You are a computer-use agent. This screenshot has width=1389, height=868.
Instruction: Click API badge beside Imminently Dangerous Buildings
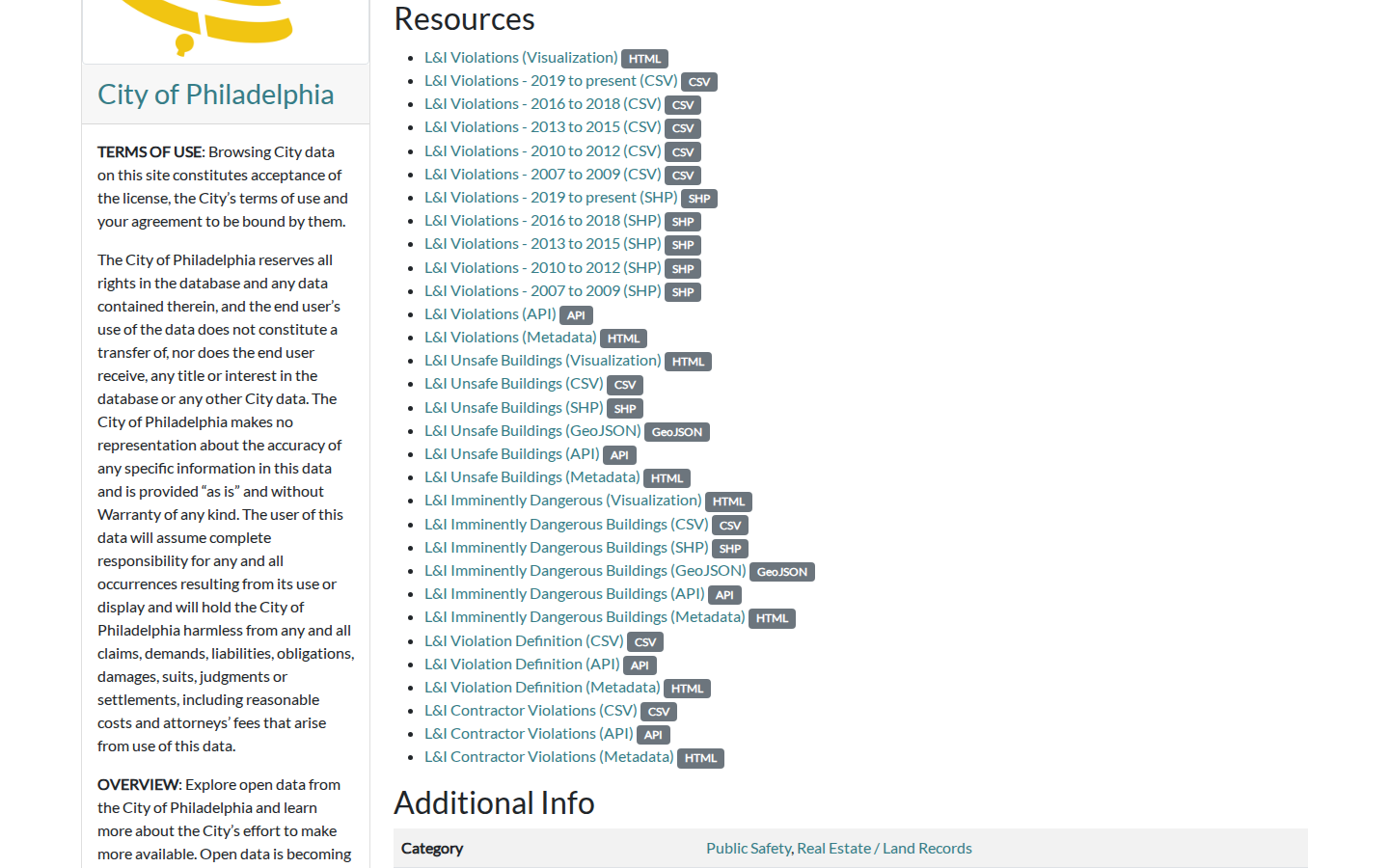724,595
